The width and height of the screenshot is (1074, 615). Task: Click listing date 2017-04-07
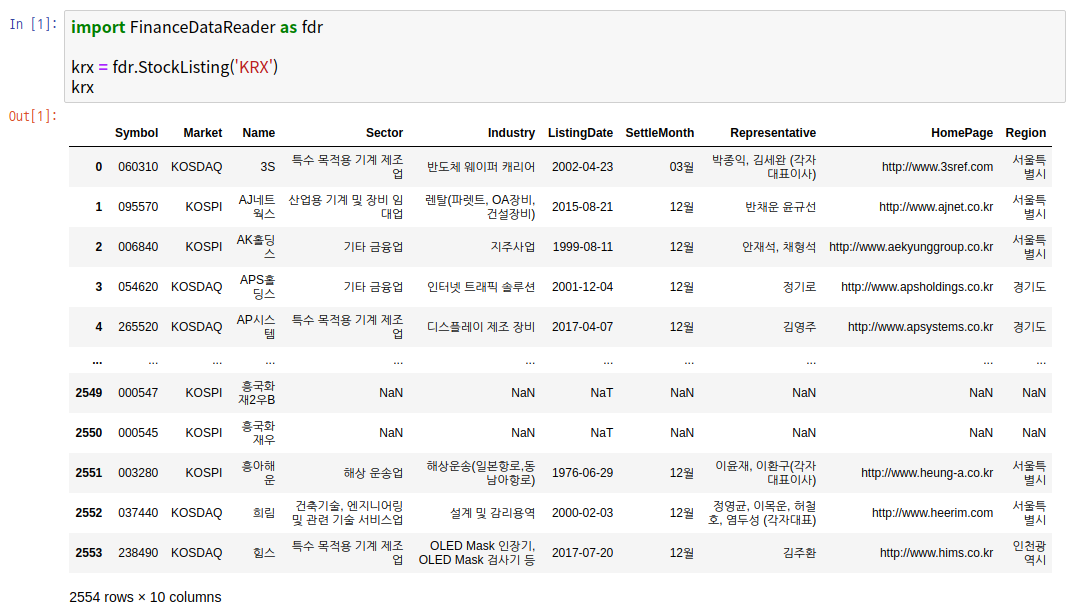pos(582,327)
